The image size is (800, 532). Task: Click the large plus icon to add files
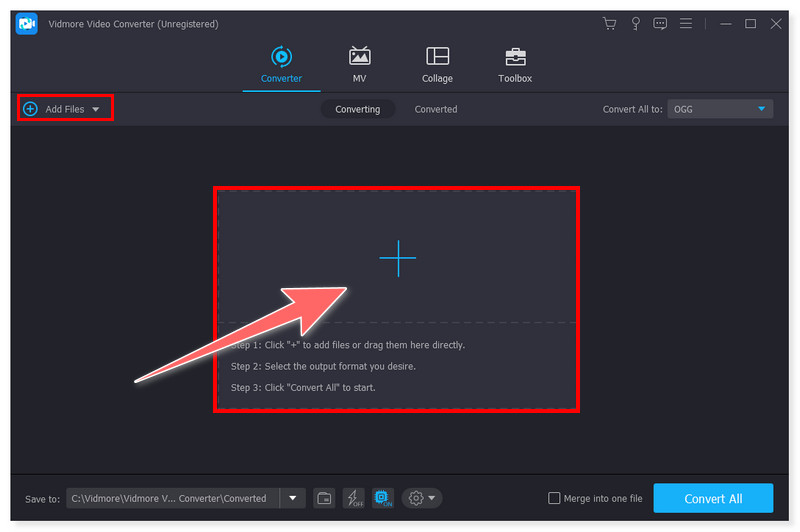397,258
